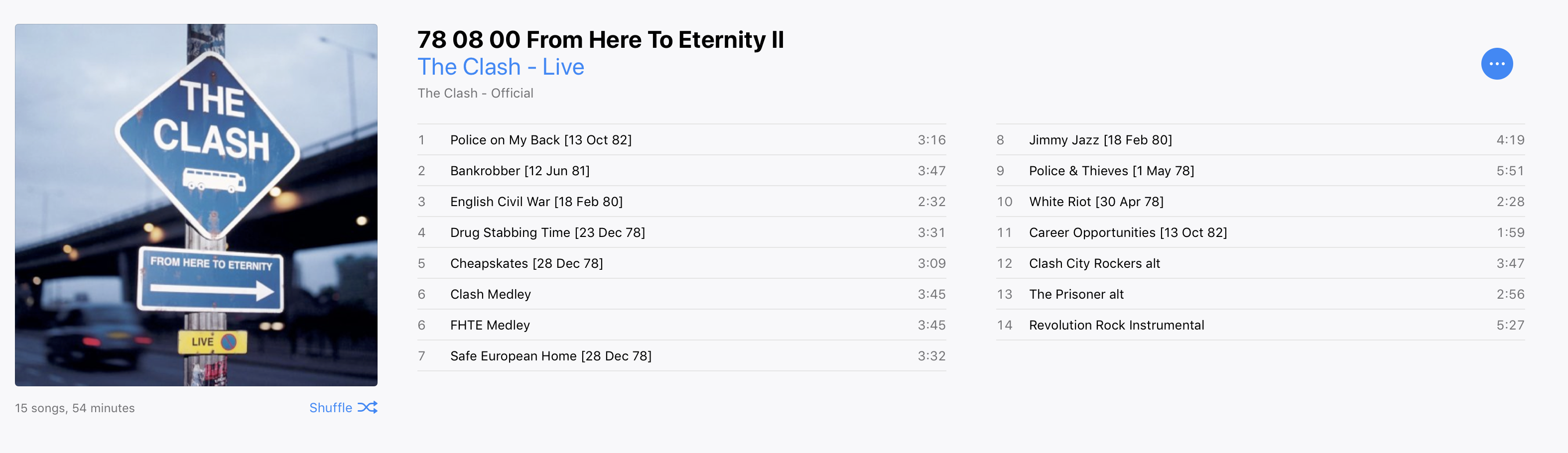
Task: Open The Clash - Live artist link
Action: 501,67
